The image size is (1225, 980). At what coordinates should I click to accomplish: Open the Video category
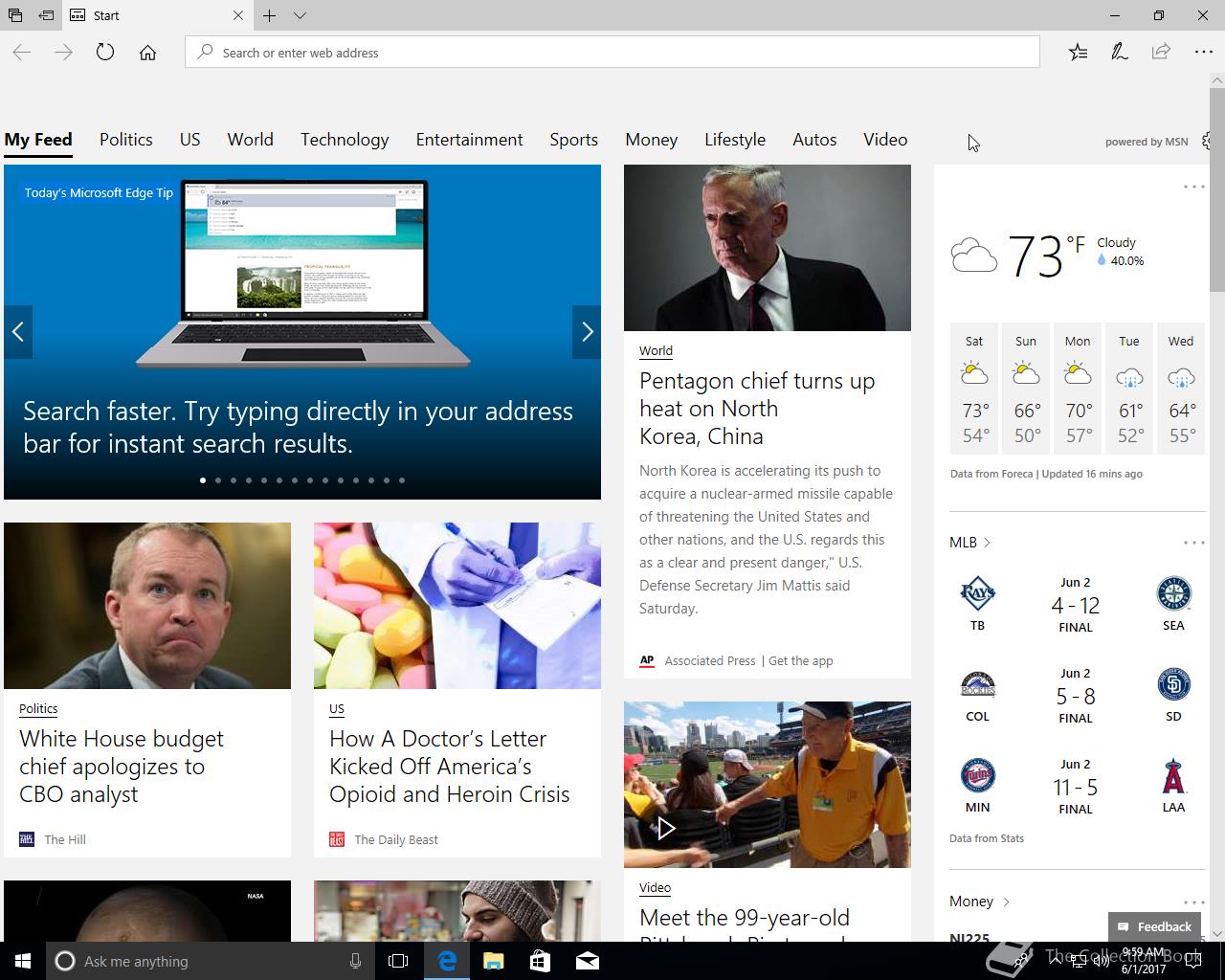[885, 140]
